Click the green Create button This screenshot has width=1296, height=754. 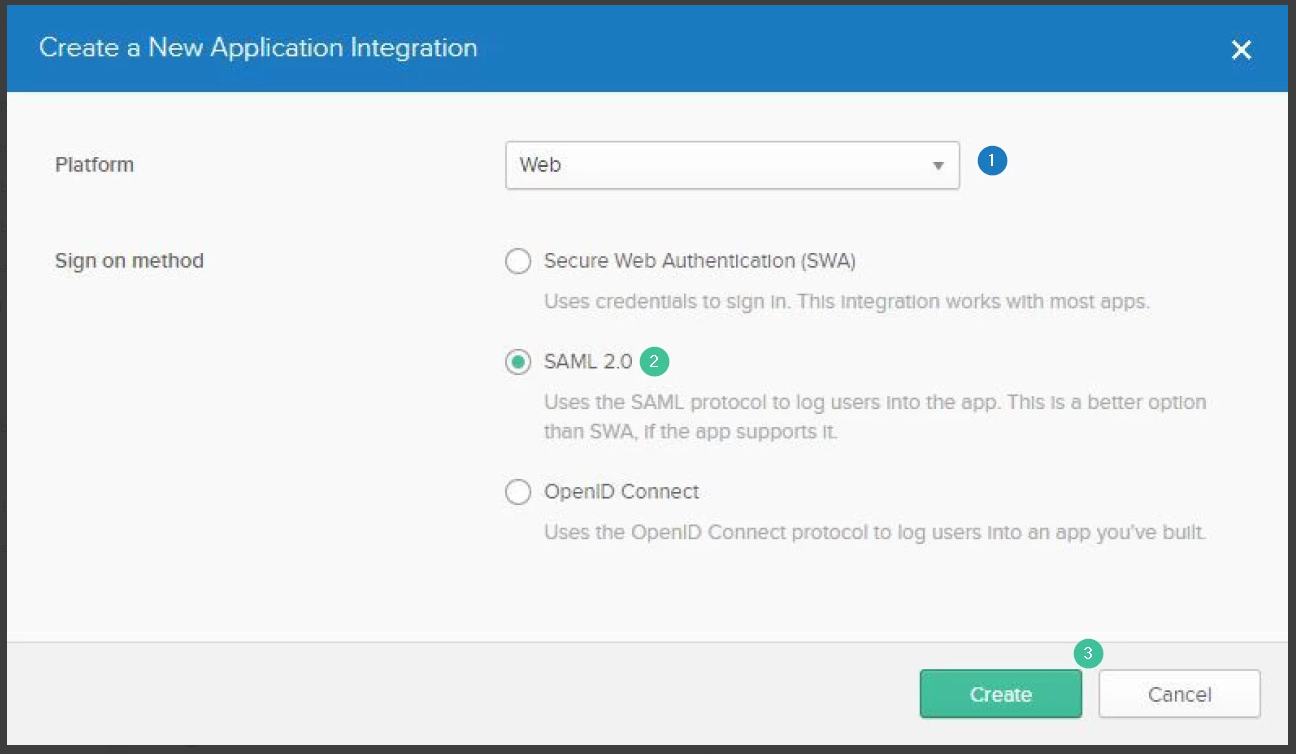pyautogui.click(x=1000, y=694)
